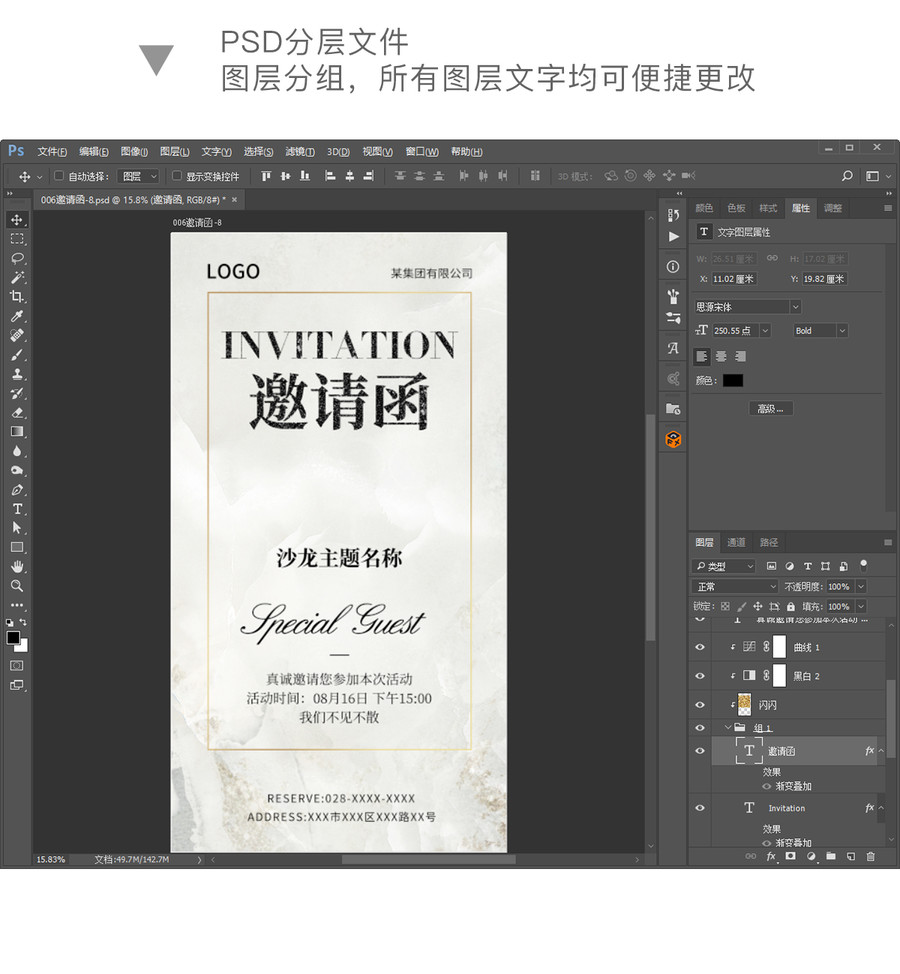Collapse effects of 邀请函 layer

click(881, 751)
